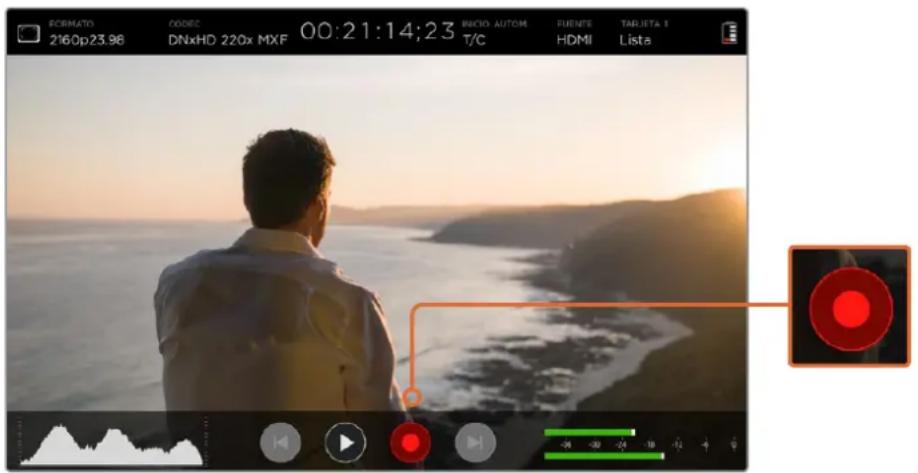Tap the histogram display
918x473 pixels.
point(111,445)
